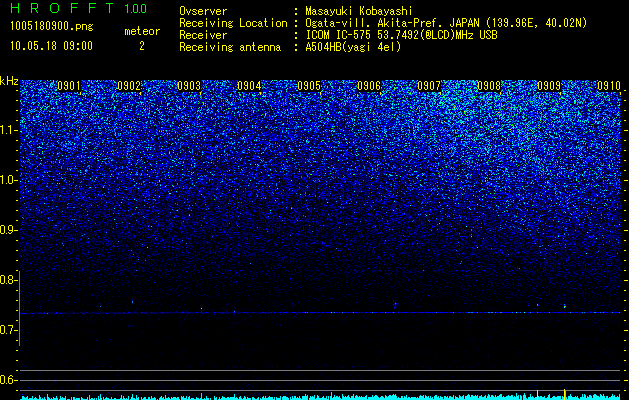This screenshot has width=629, height=400.
Task: Click the observer name Masayuki Kobayashi
Action: (x=359, y=11)
